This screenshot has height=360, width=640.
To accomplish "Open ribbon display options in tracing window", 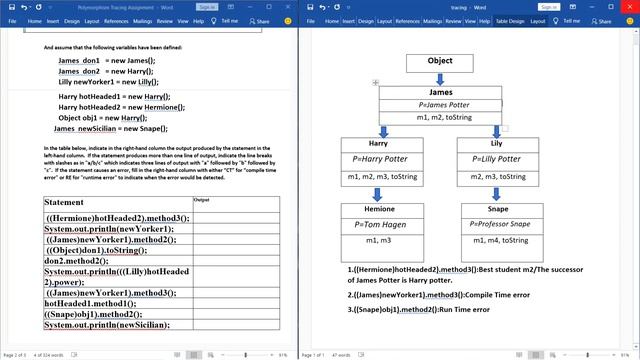I will click(x=573, y=7).
